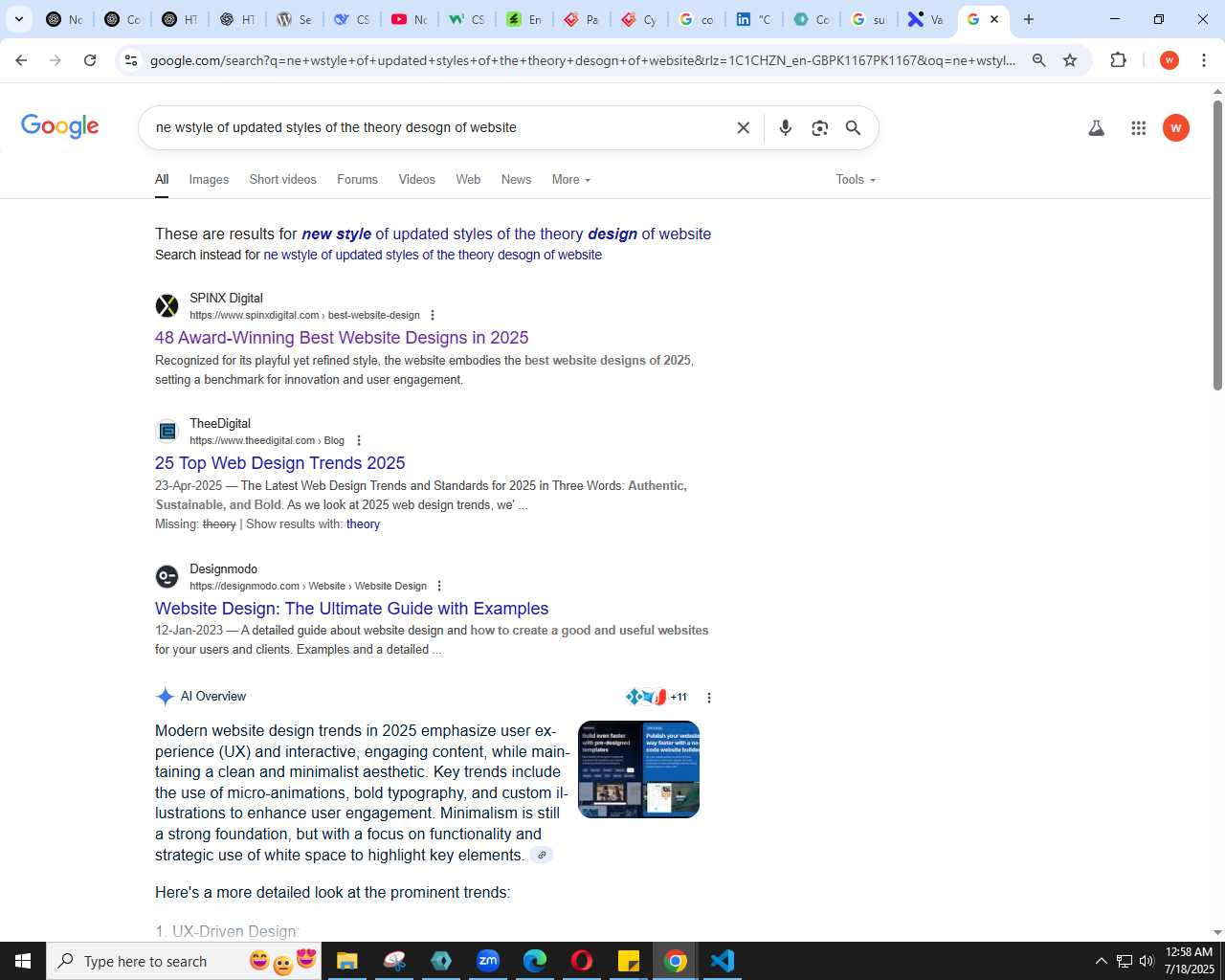1225x980 pixels.
Task: Go to Google homepage via logo
Action: [60, 126]
